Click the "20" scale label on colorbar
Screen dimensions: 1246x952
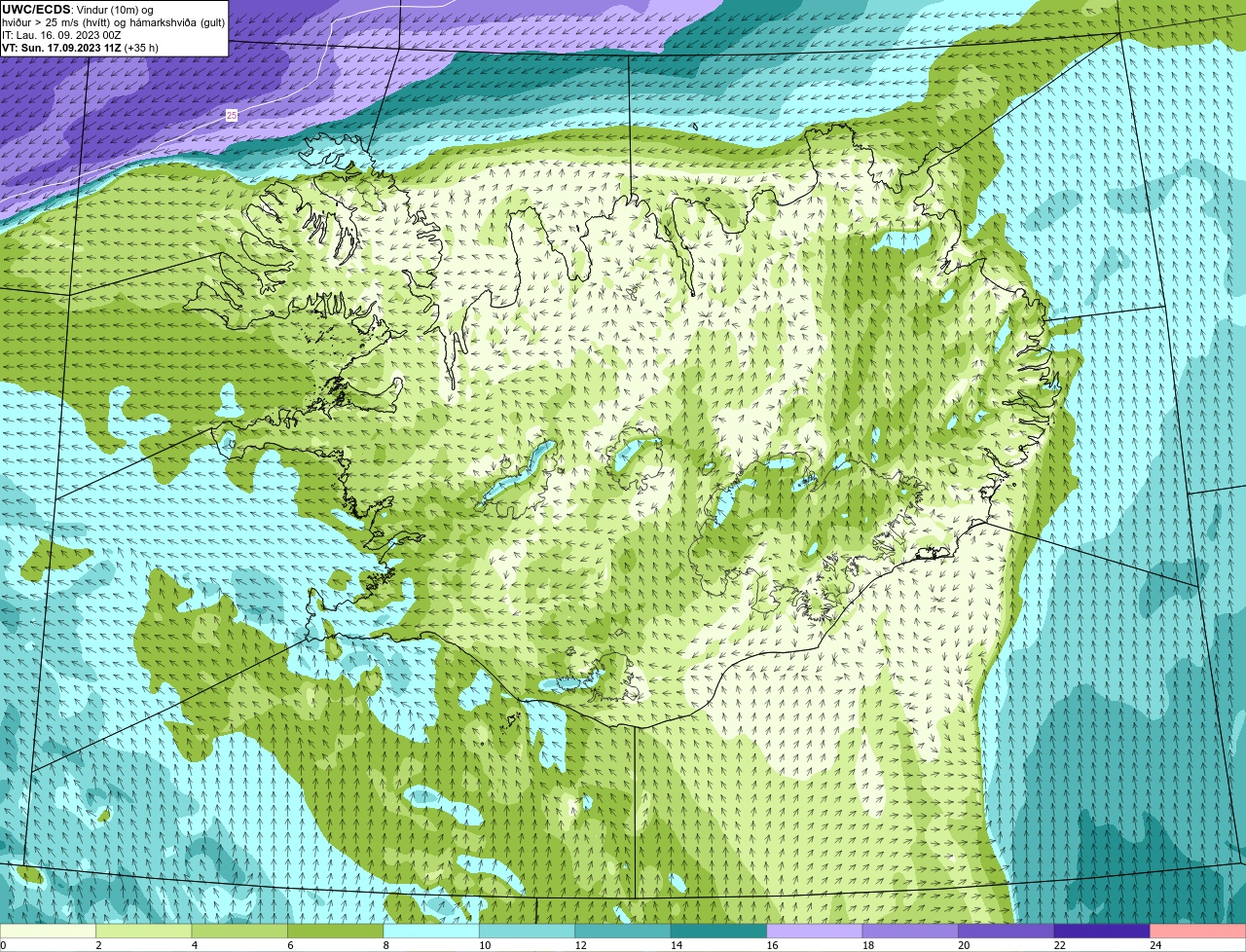coord(965,945)
